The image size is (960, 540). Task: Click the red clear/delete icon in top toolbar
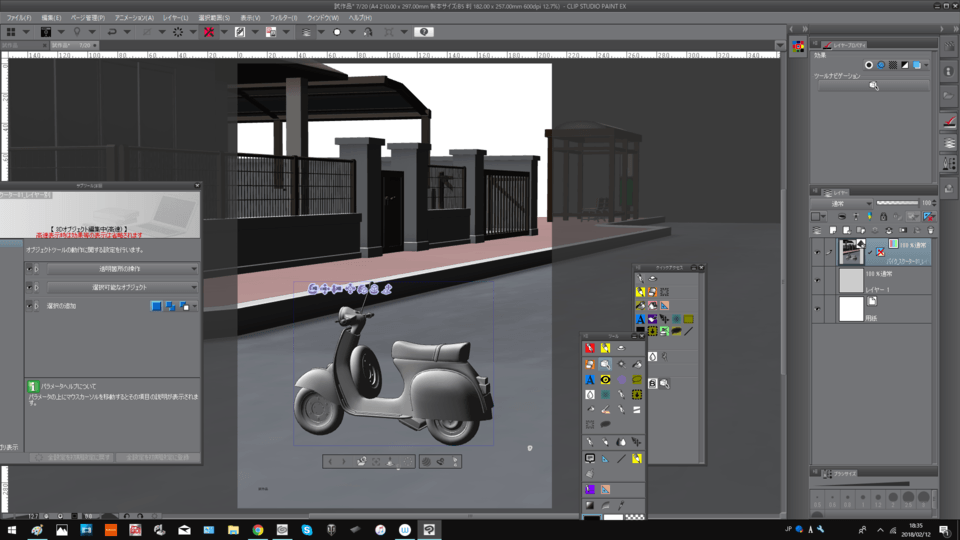coord(209,32)
